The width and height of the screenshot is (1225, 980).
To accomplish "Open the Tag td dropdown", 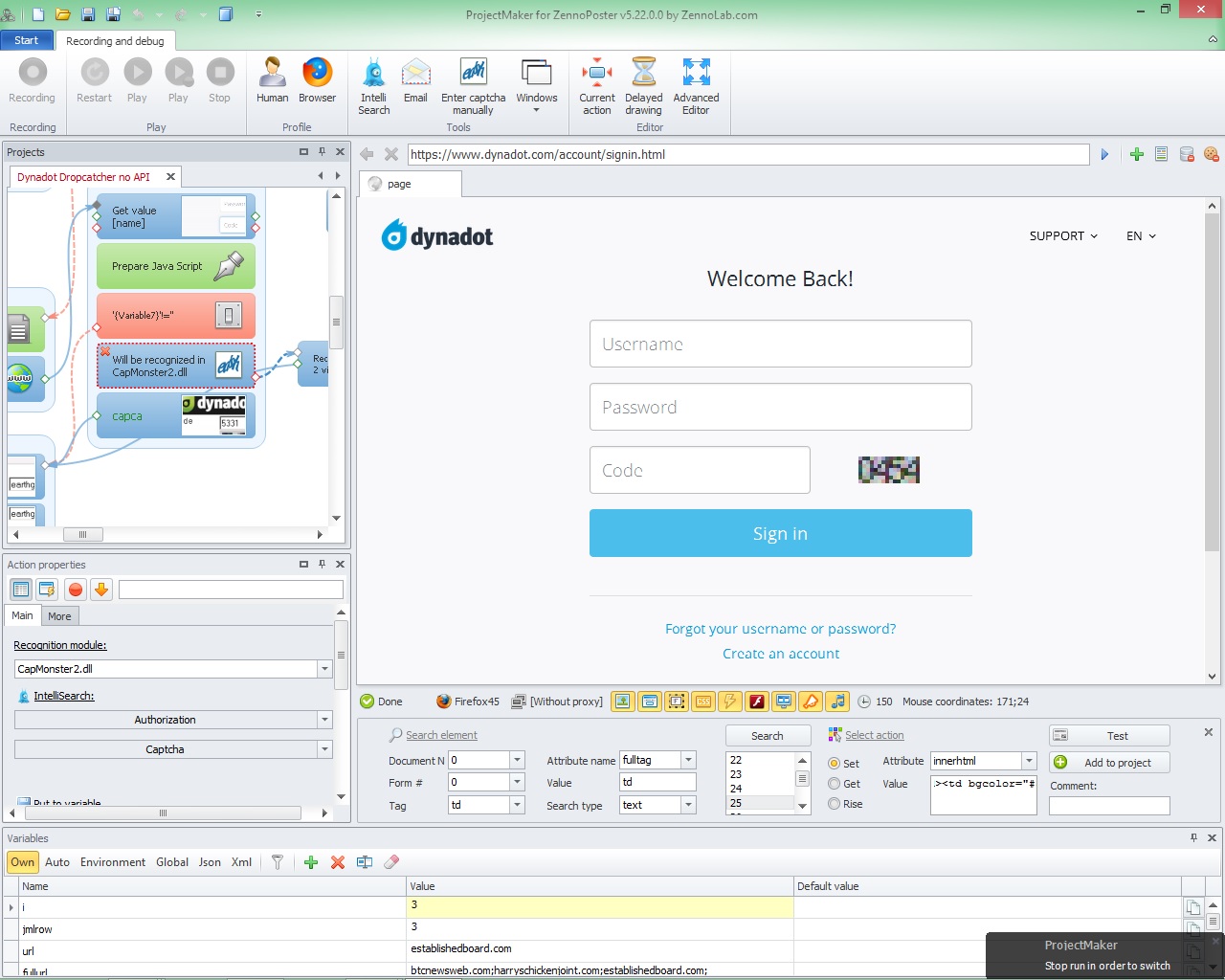I will click(517, 805).
